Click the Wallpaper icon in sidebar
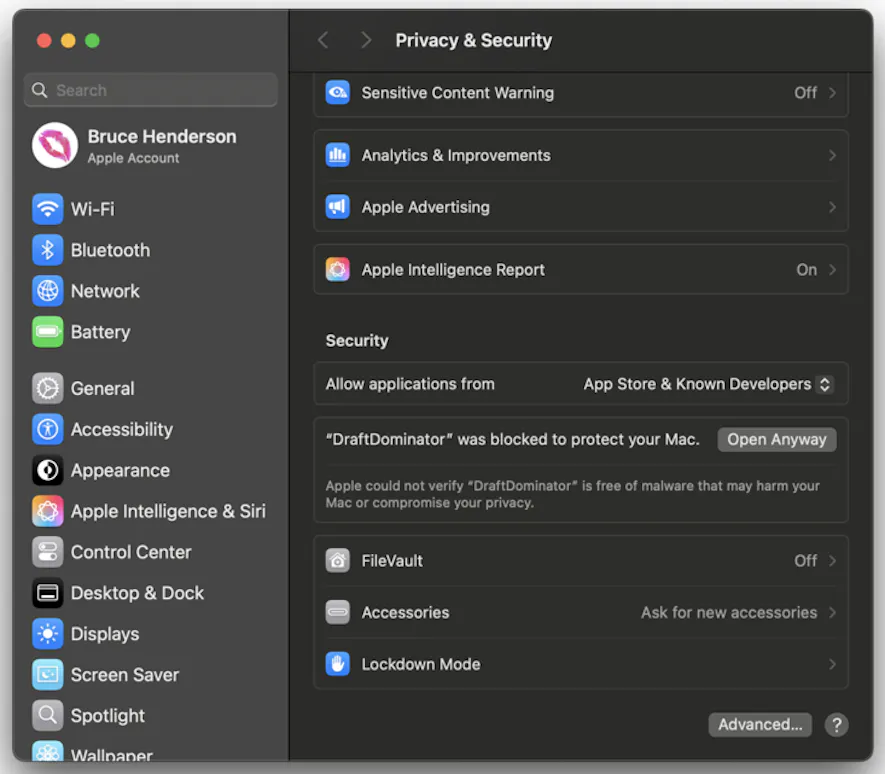The width and height of the screenshot is (885, 774). (47, 751)
